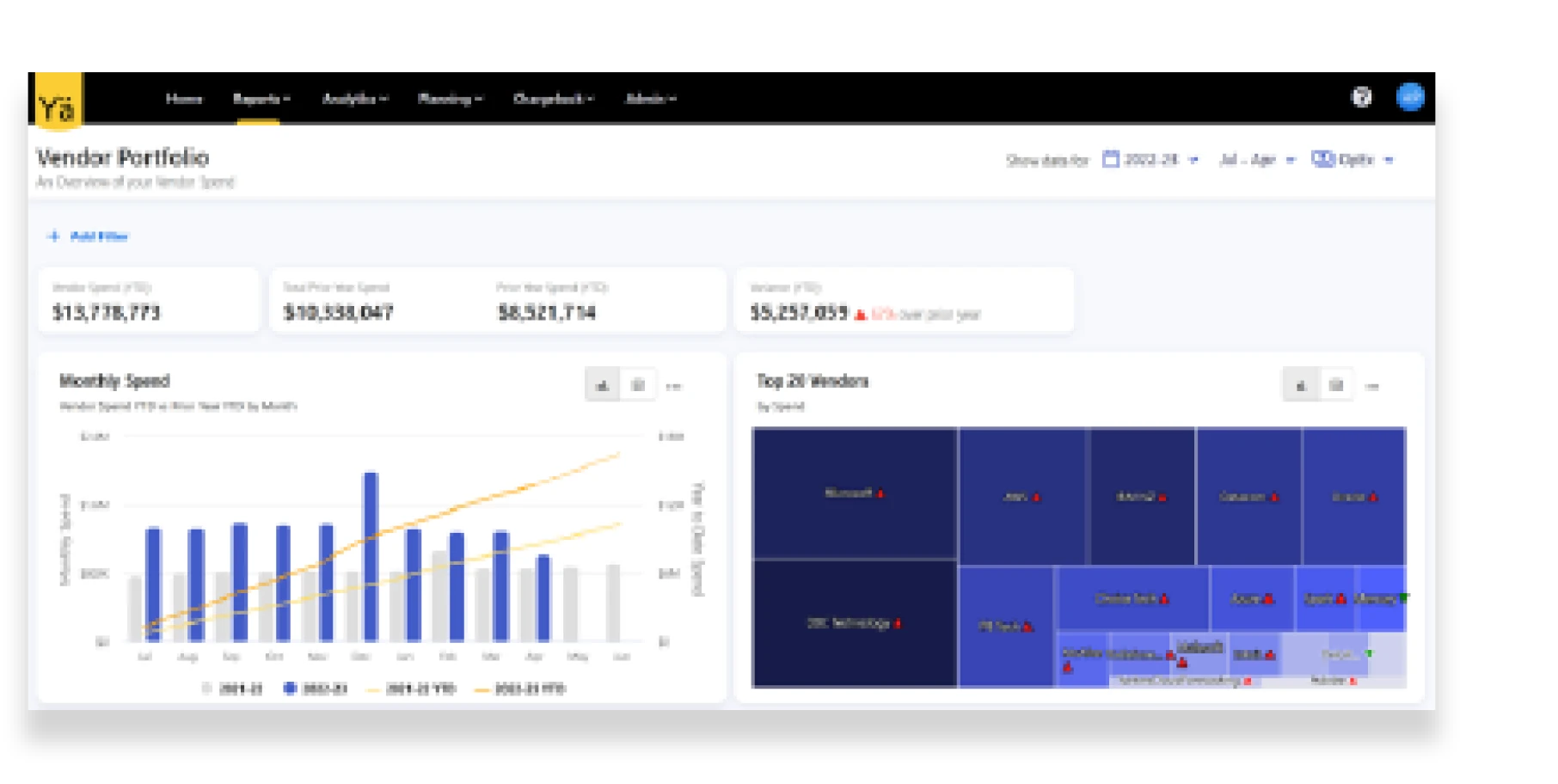Open the Reports menu
1558x784 pixels.
(261, 99)
